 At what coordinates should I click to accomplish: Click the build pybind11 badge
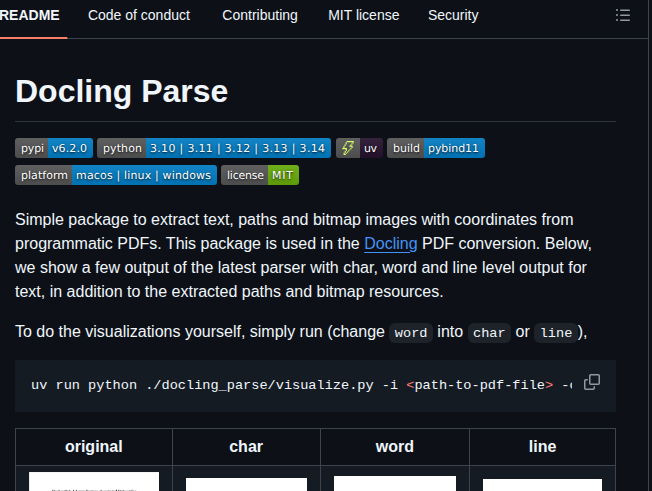[436, 148]
